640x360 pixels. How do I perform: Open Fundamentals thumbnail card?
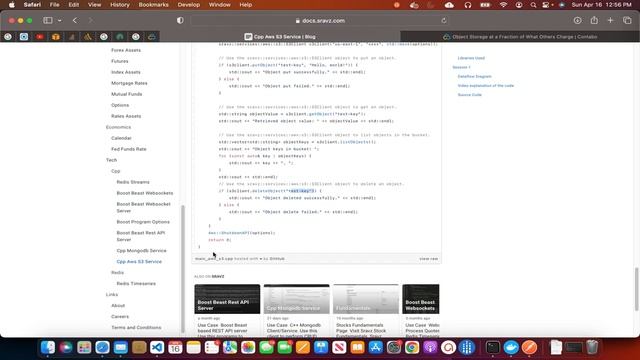click(x=366, y=299)
